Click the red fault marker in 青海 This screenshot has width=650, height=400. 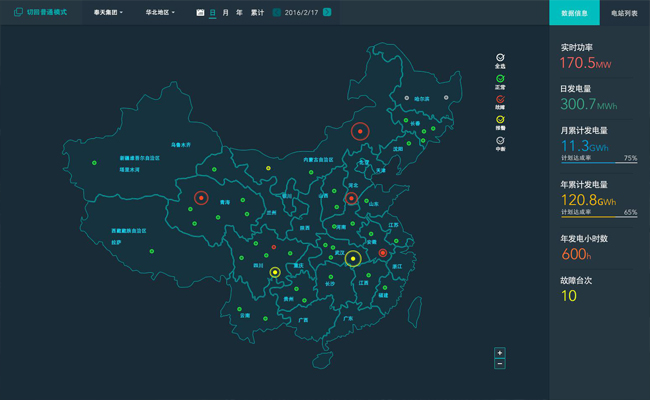pos(201,198)
